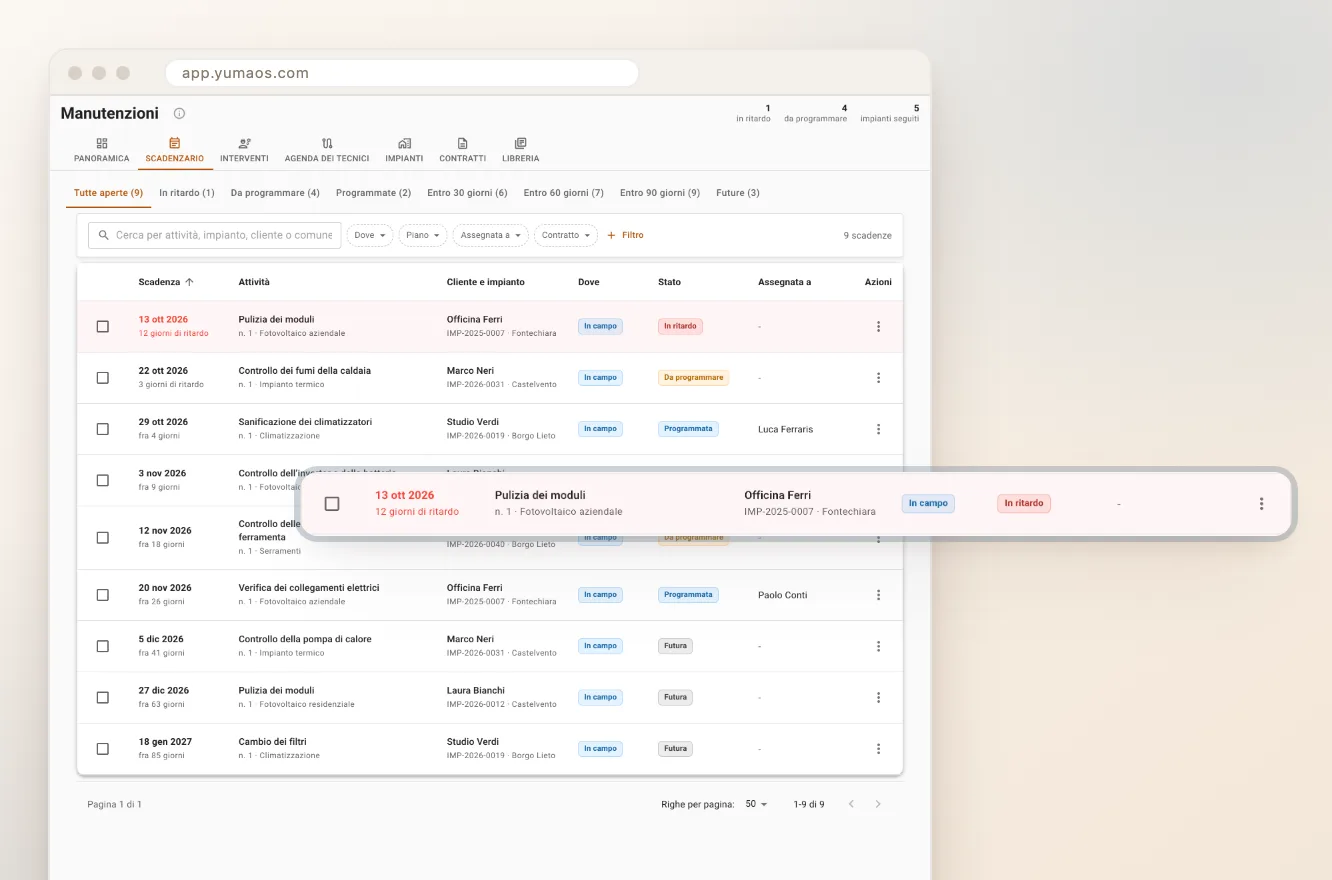Show the Programmate (2) tab

pyautogui.click(x=373, y=193)
